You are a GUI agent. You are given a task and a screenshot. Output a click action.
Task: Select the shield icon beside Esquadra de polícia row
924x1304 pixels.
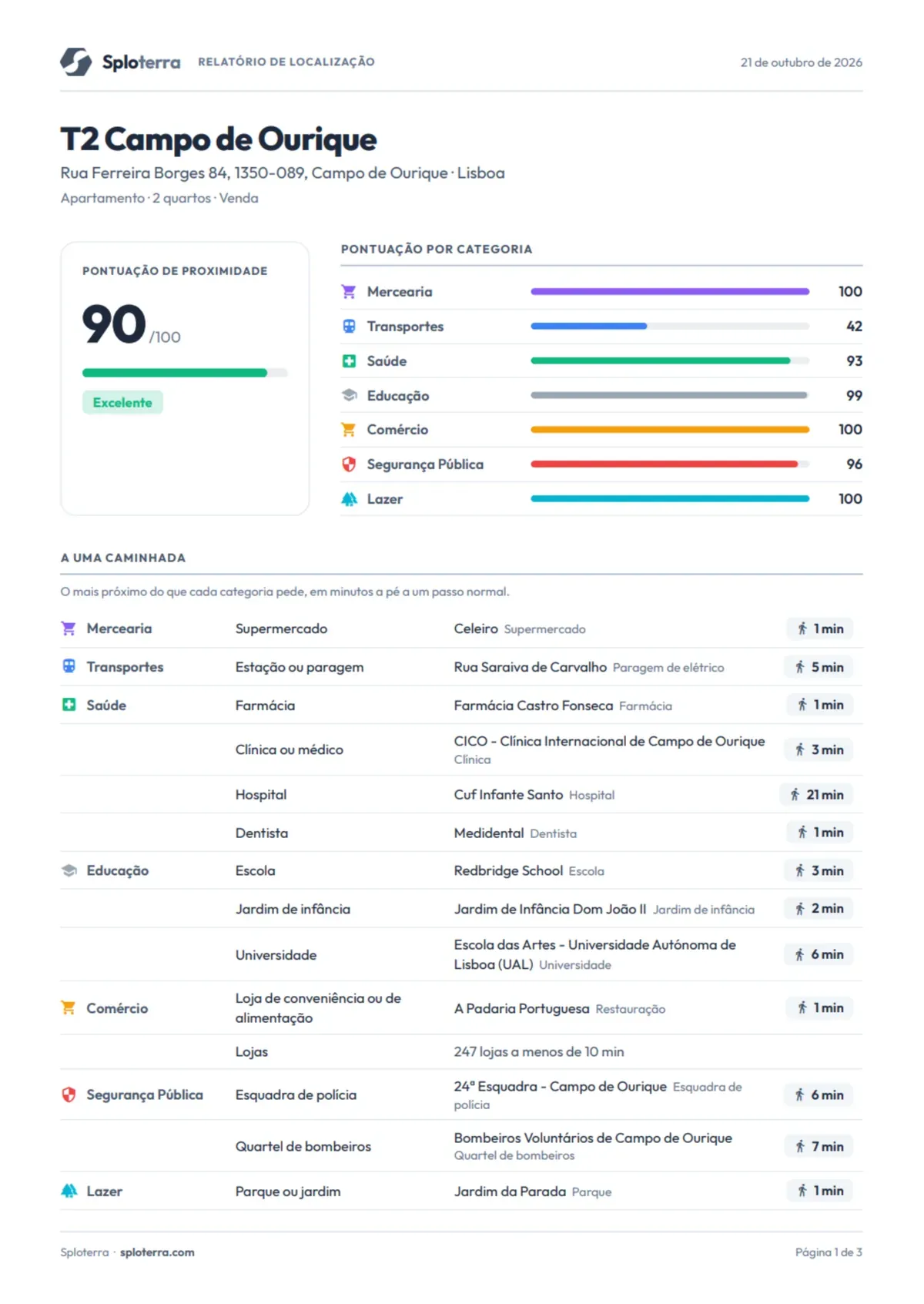(69, 1094)
